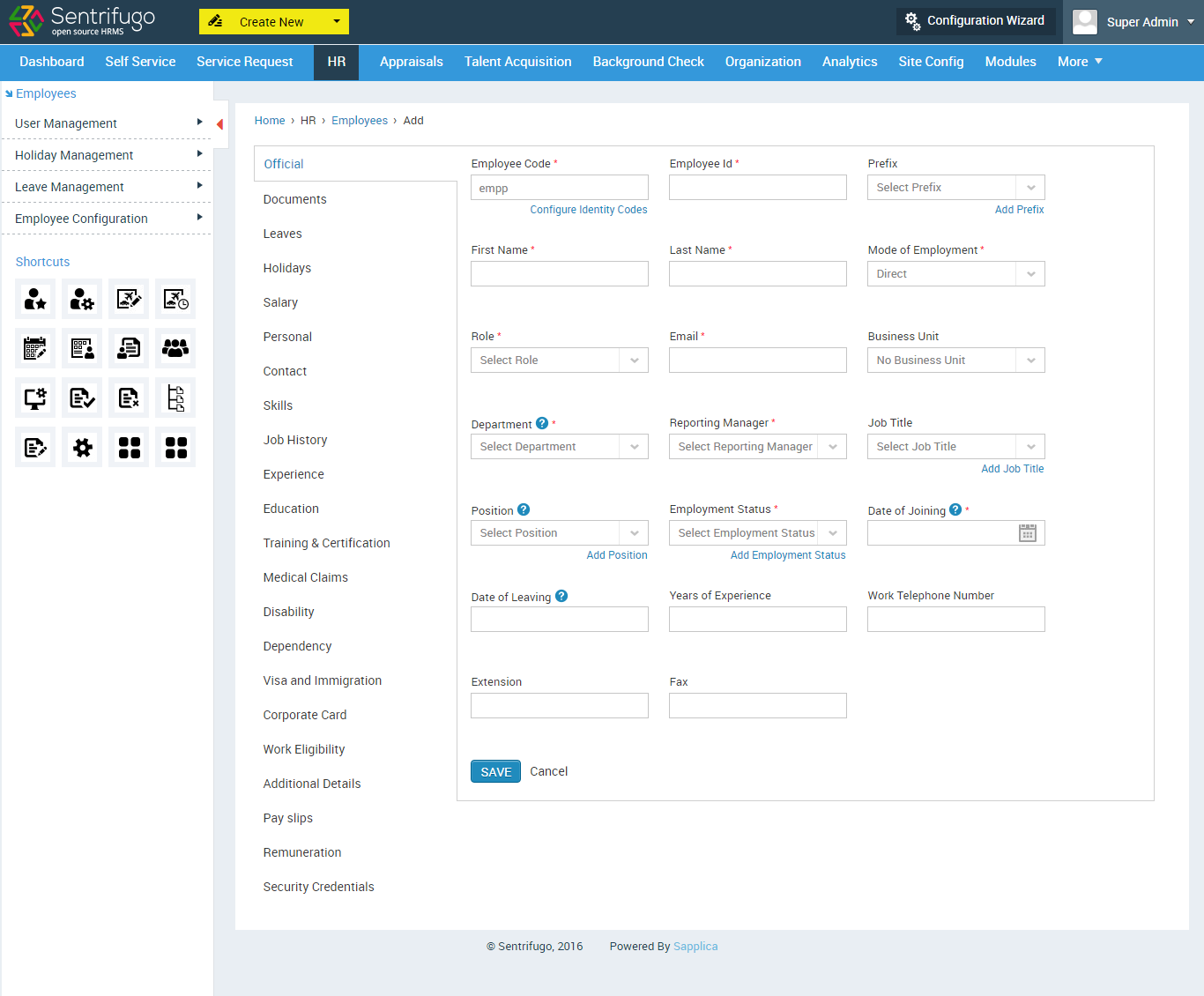Open the plain gear shortcut icon
The image size is (1204, 996).
(x=82, y=448)
